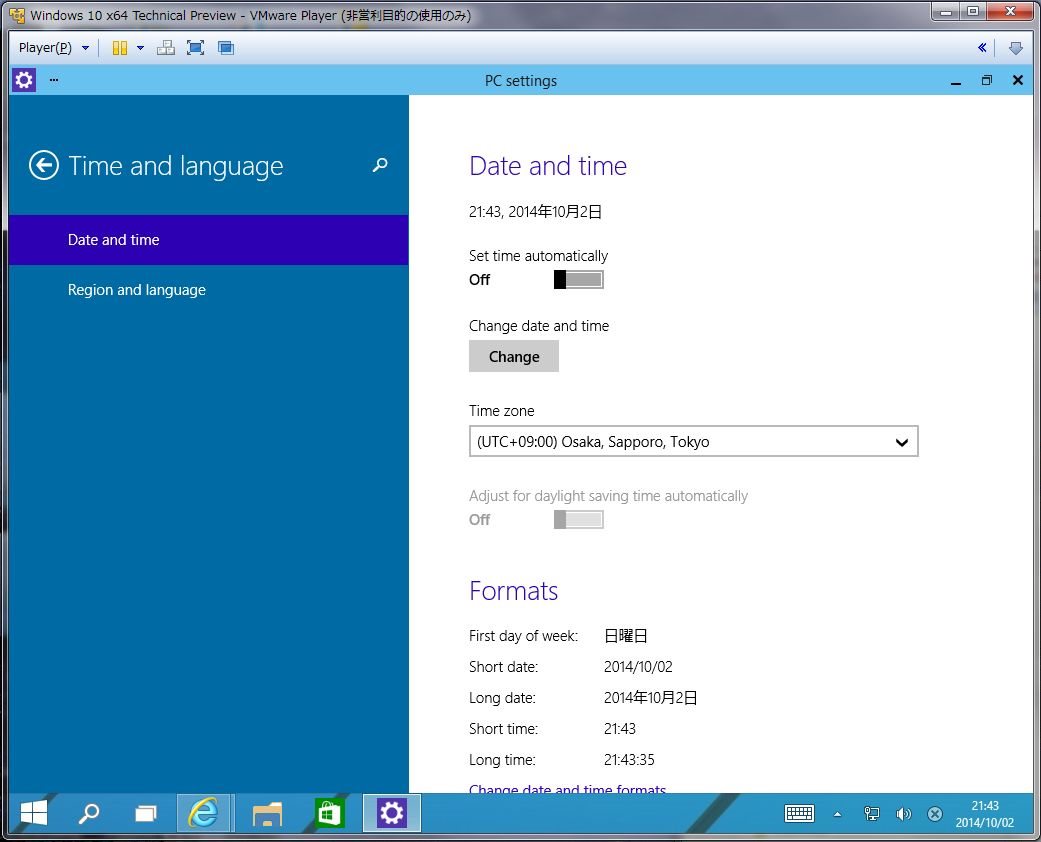The width and height of the screenshot is (1041, 842).
Task: Click the Long time value 21:43:35
Action: coord(629,760)
